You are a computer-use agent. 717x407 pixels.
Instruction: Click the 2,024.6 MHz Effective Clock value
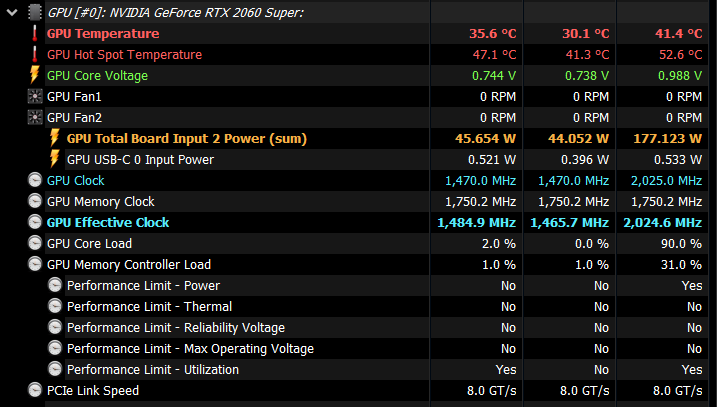(x=663, y=223)
